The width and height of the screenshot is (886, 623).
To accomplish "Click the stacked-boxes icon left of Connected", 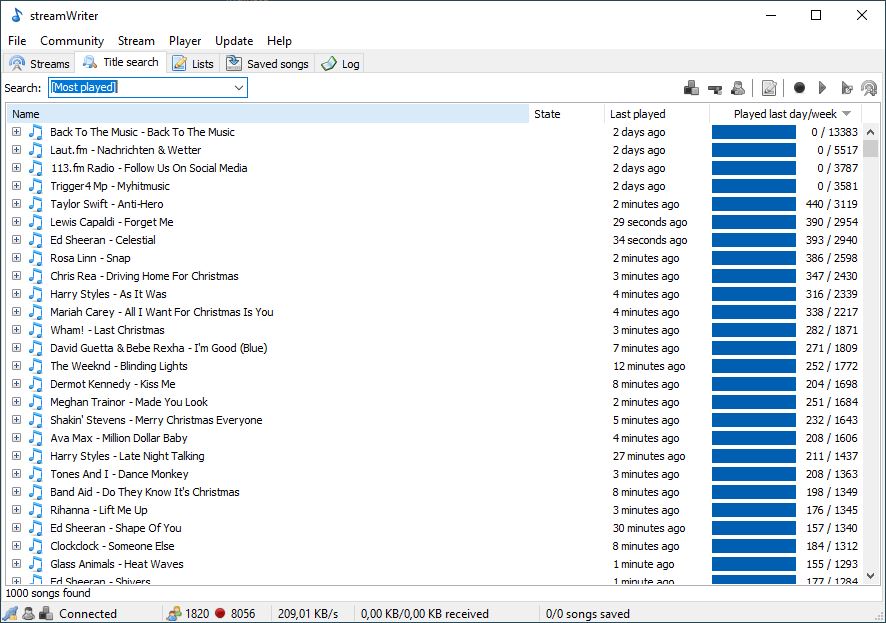I will coord(46,613).
